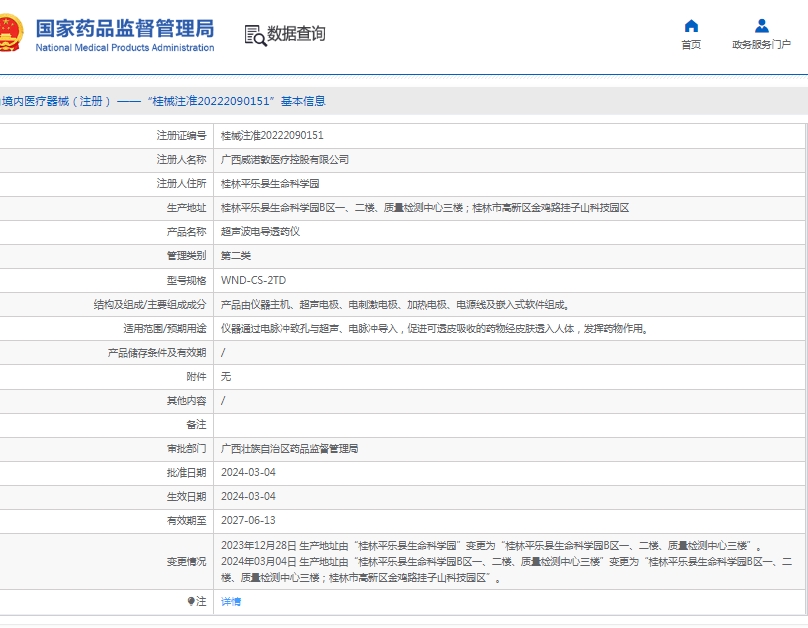The height and width of the screenshot is (628, 808).
Task: Click 生效日期 value 2024-03-04
Action: [248, 497]
